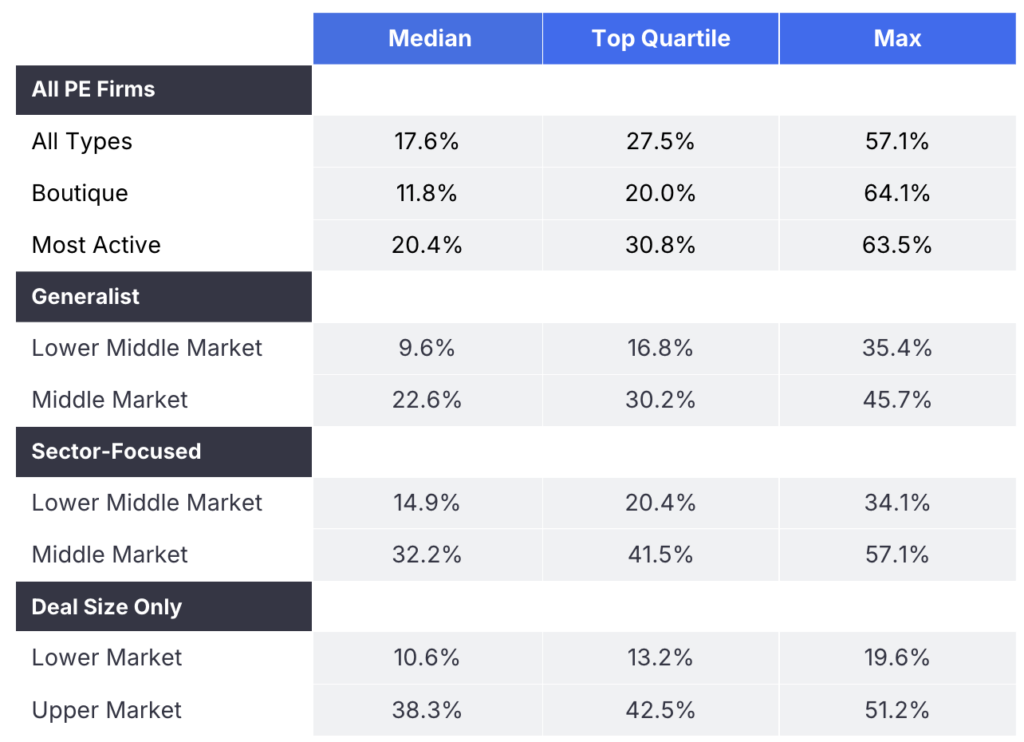Select the Sector-Focused section header
The height and width of the screenshot is (742, 1024).
coord(116,452)
